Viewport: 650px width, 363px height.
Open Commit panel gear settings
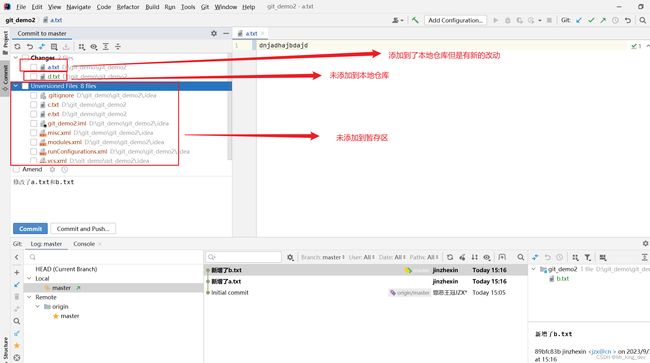pos(214,33)
